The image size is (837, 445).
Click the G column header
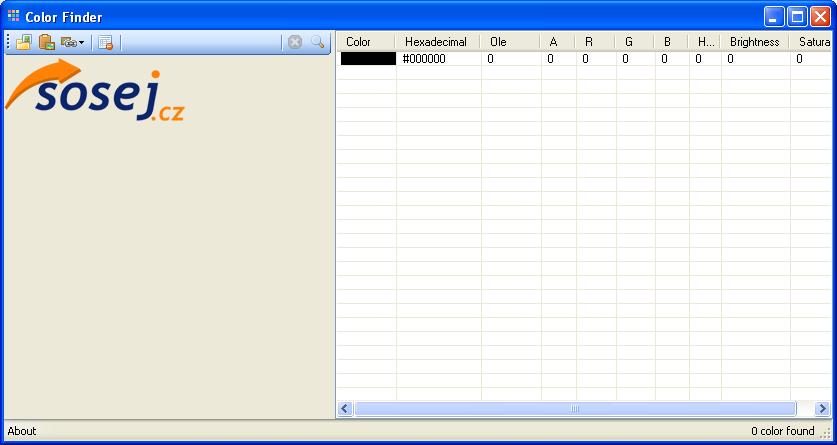pos(635,42)
